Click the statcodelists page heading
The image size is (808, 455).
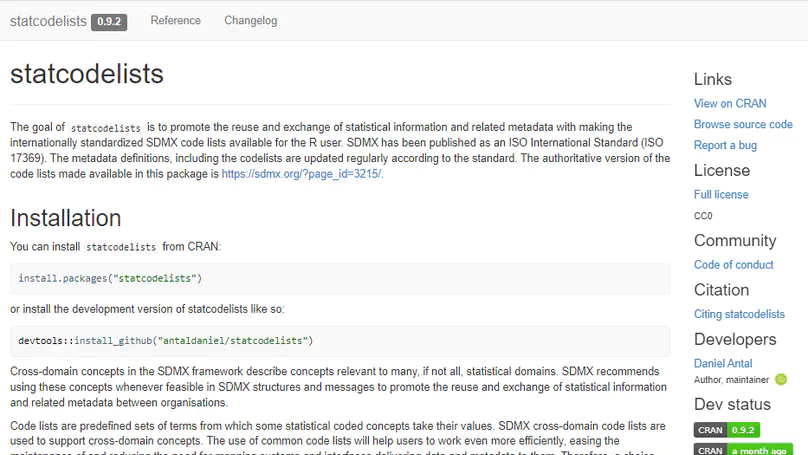click(x=87, y=74)
